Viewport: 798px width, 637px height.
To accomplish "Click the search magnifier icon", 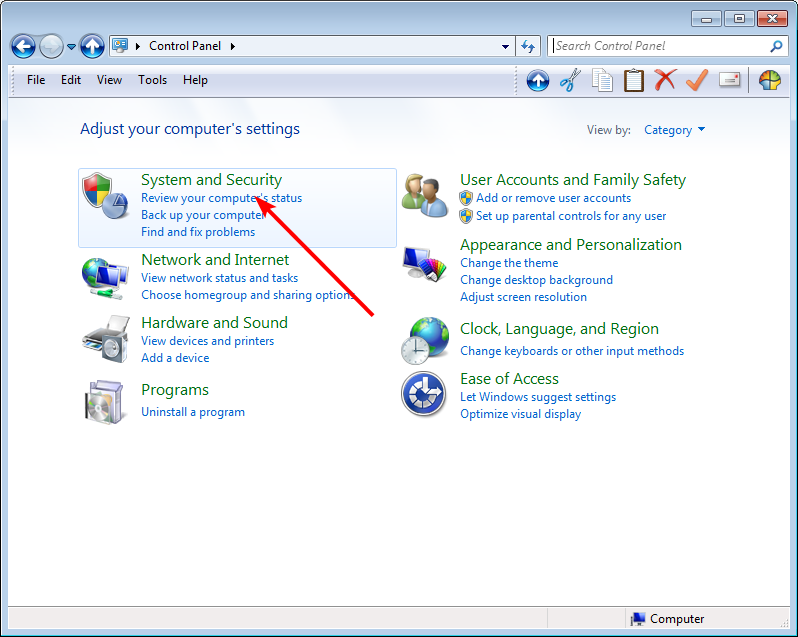I will coord(776,46).
